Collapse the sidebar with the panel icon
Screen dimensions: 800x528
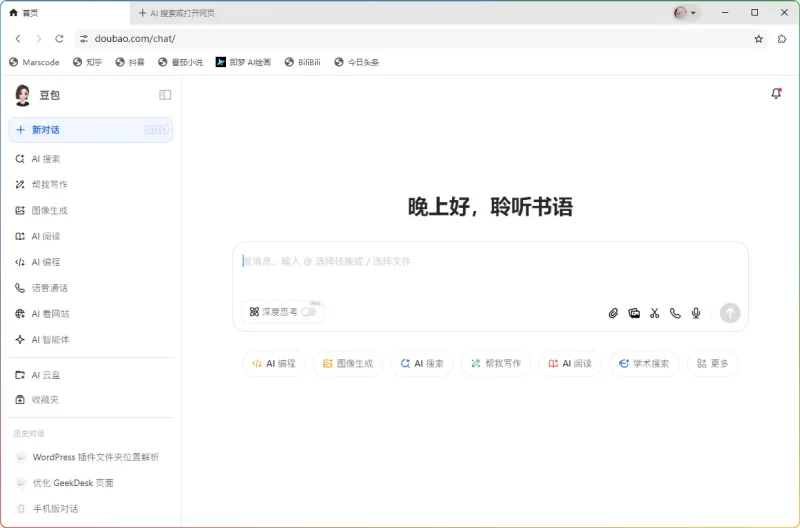(165, 95)
